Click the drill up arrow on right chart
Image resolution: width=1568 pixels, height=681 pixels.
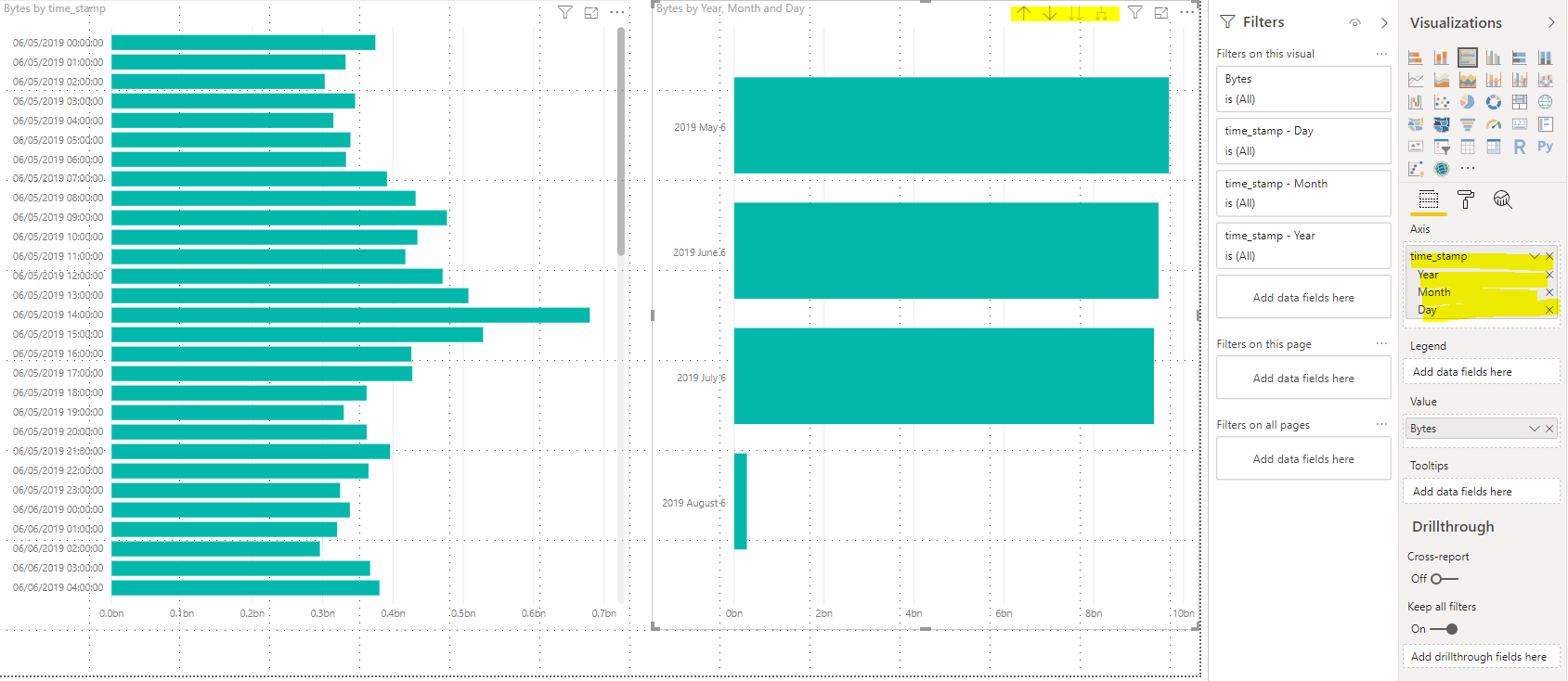click(1022, 13)
